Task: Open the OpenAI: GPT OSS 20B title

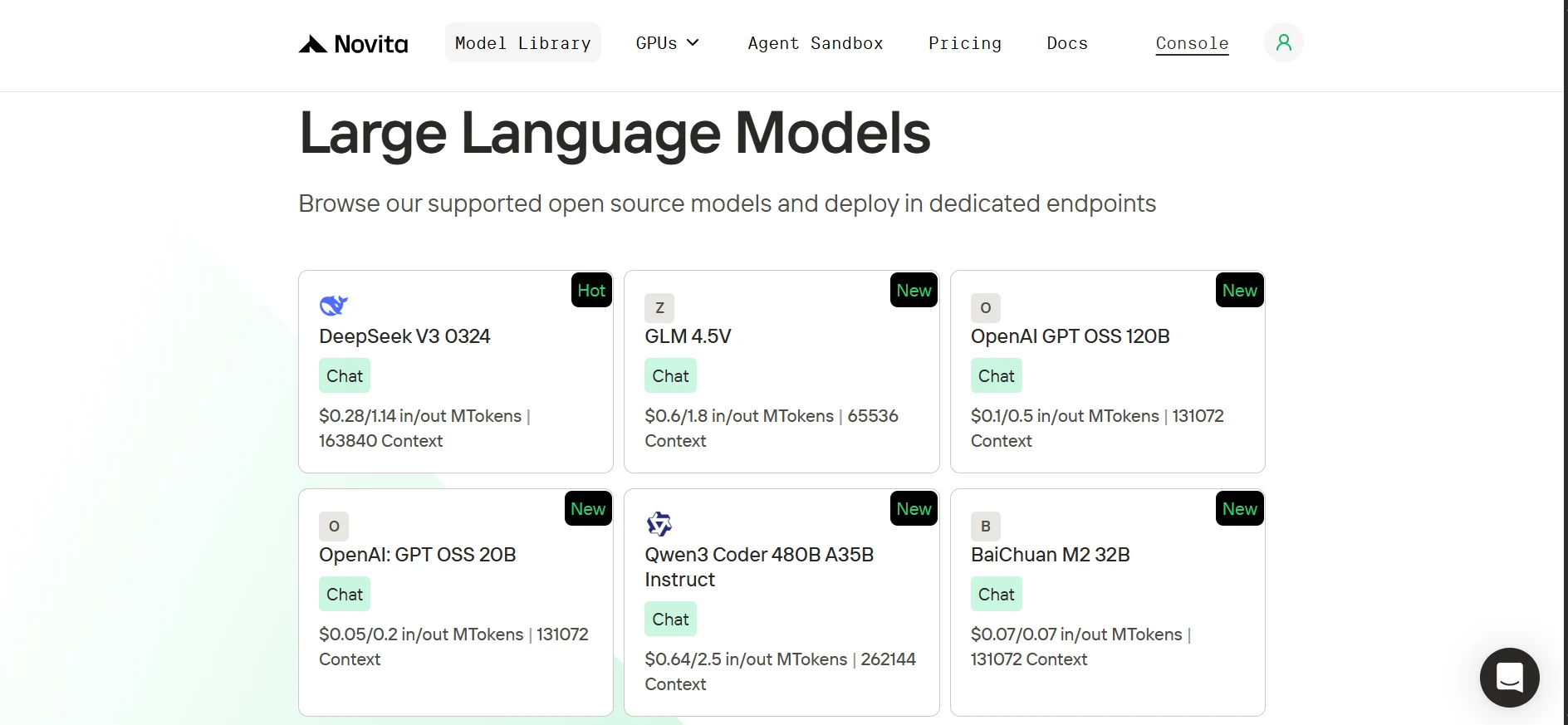Action: (418, 555)
